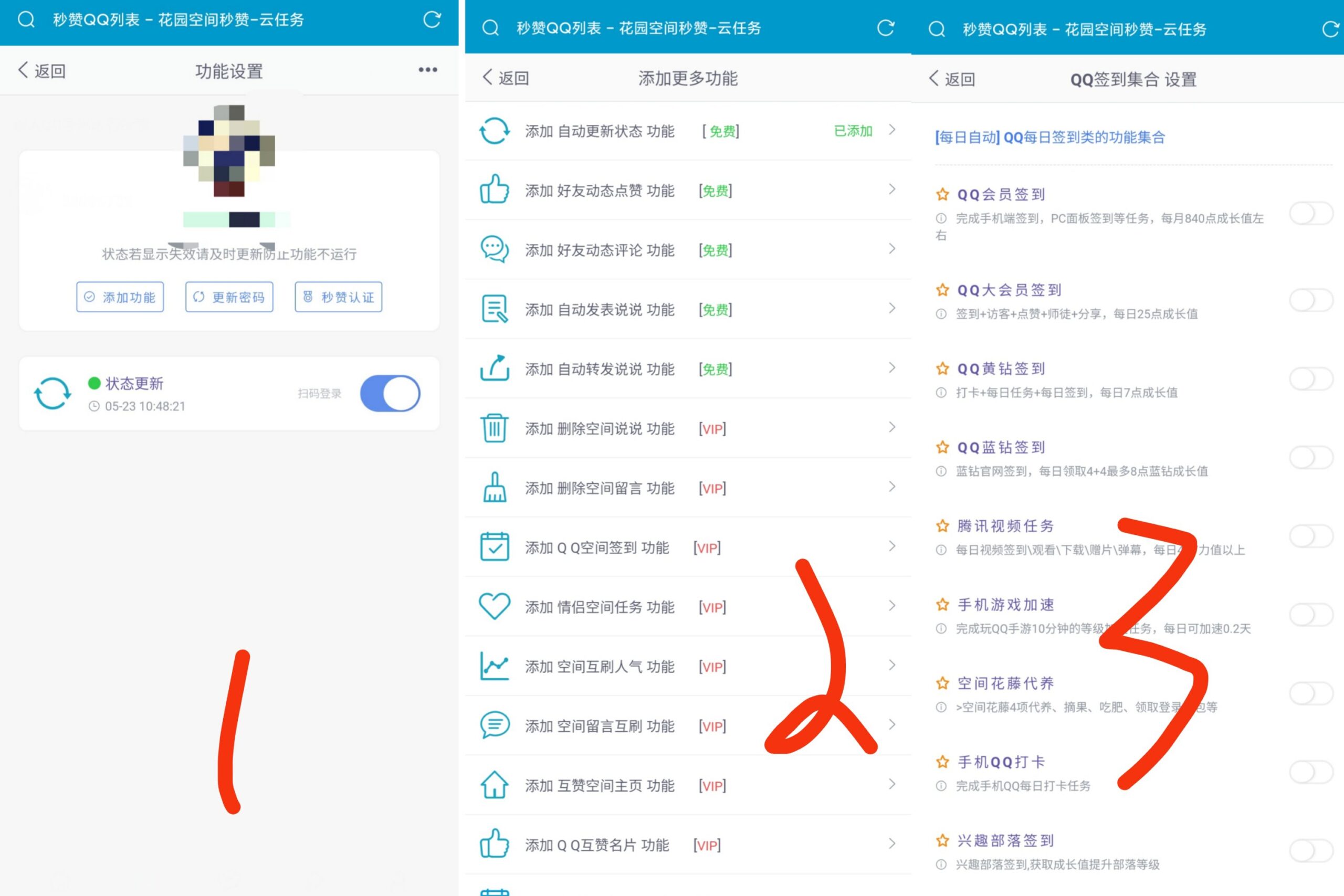The image size is (1344, 896).
Task: Tap the refresh icon in the middle panel header
Action: pos(886,28)
